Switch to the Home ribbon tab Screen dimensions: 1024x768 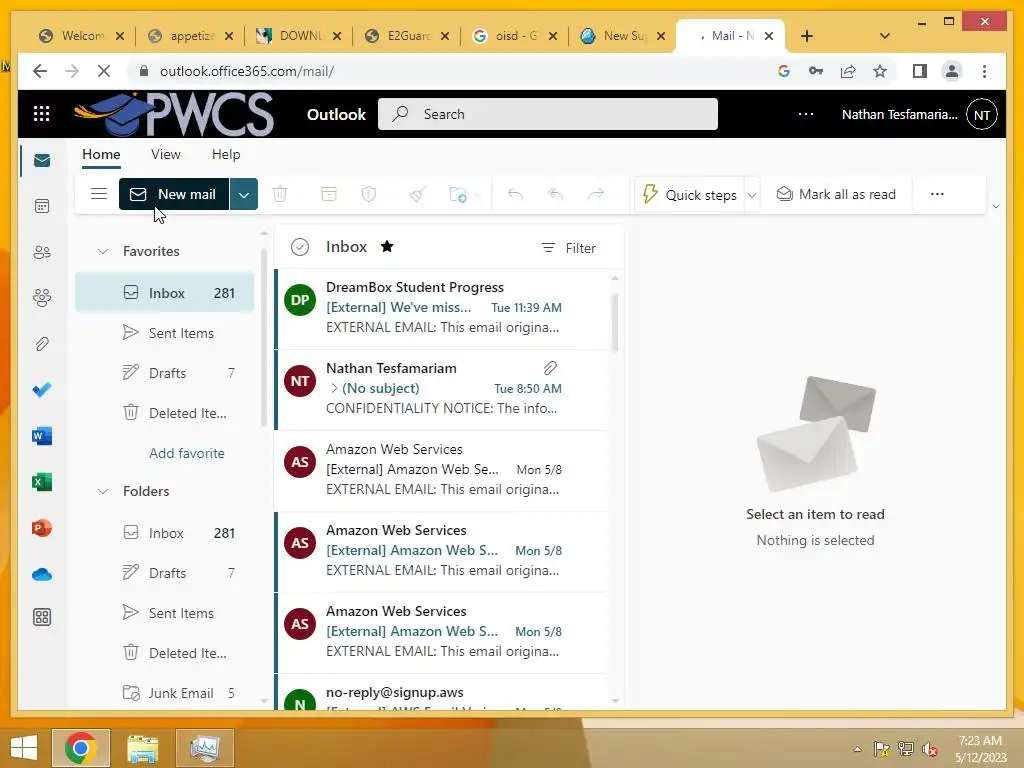(101, 154)
